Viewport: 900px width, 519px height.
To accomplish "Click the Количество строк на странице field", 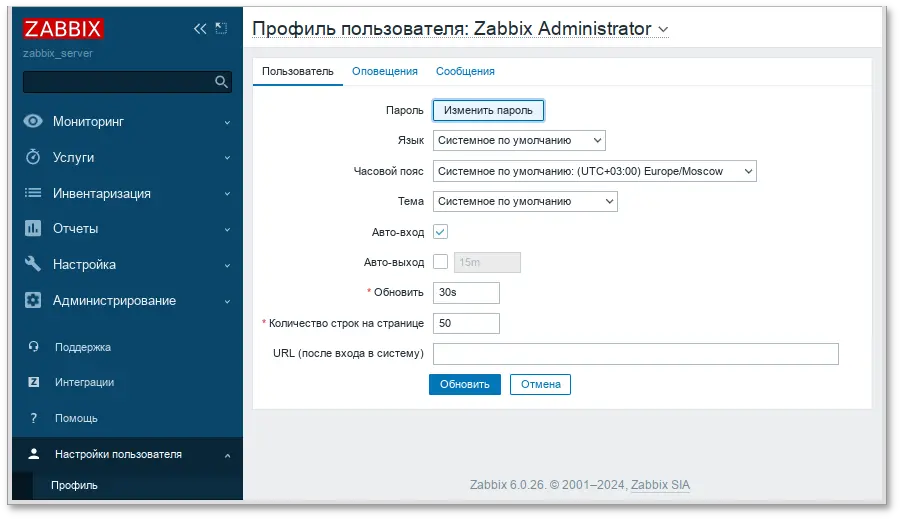I will [466, 323].
